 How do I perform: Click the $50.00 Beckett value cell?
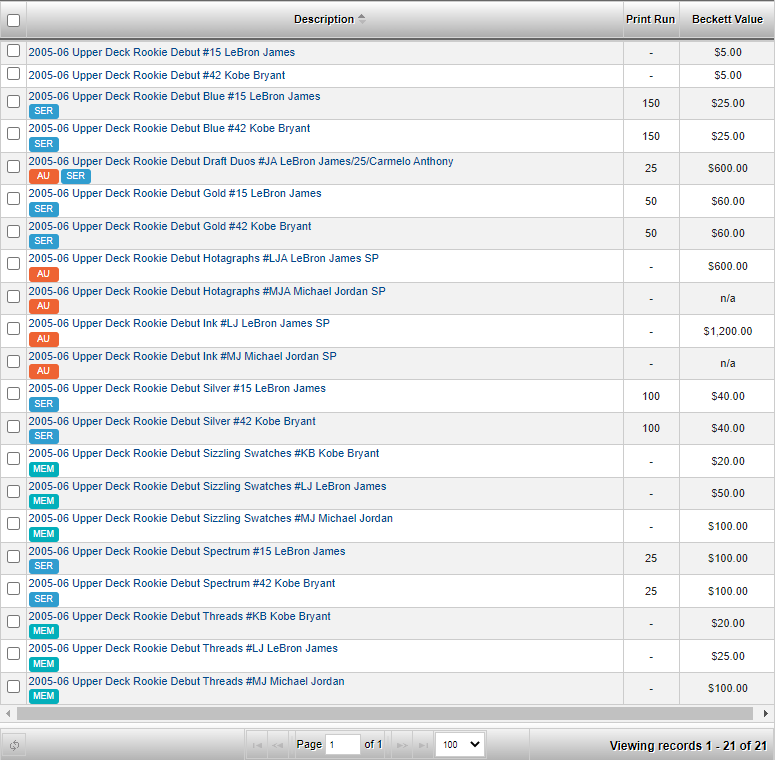[x=727, y=493]
